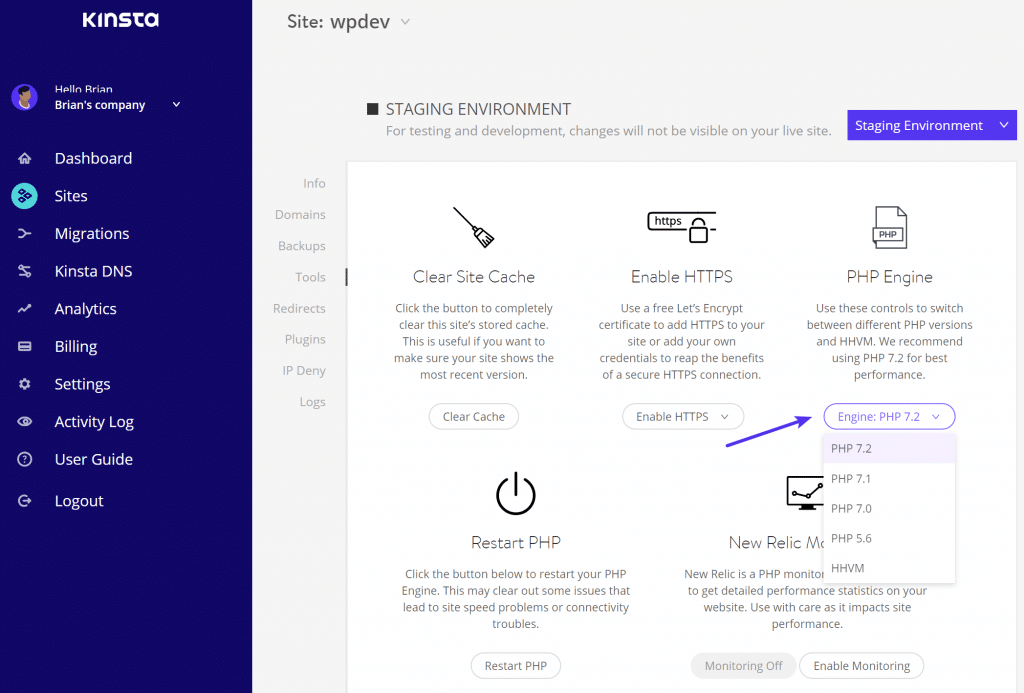Click the https padlock icon

(682, 227)
